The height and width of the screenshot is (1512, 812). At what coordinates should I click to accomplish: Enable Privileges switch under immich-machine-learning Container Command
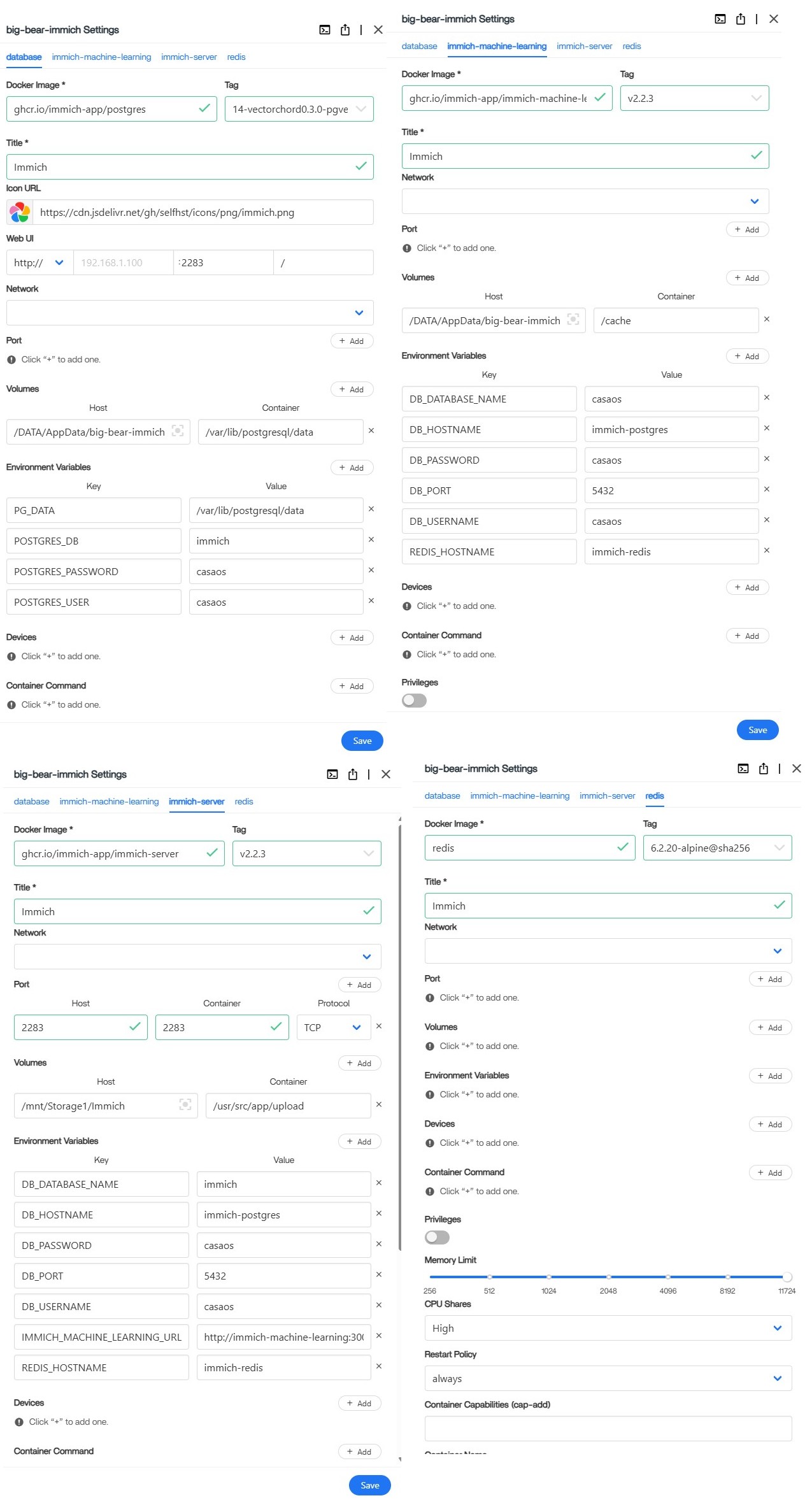[414, 701]
